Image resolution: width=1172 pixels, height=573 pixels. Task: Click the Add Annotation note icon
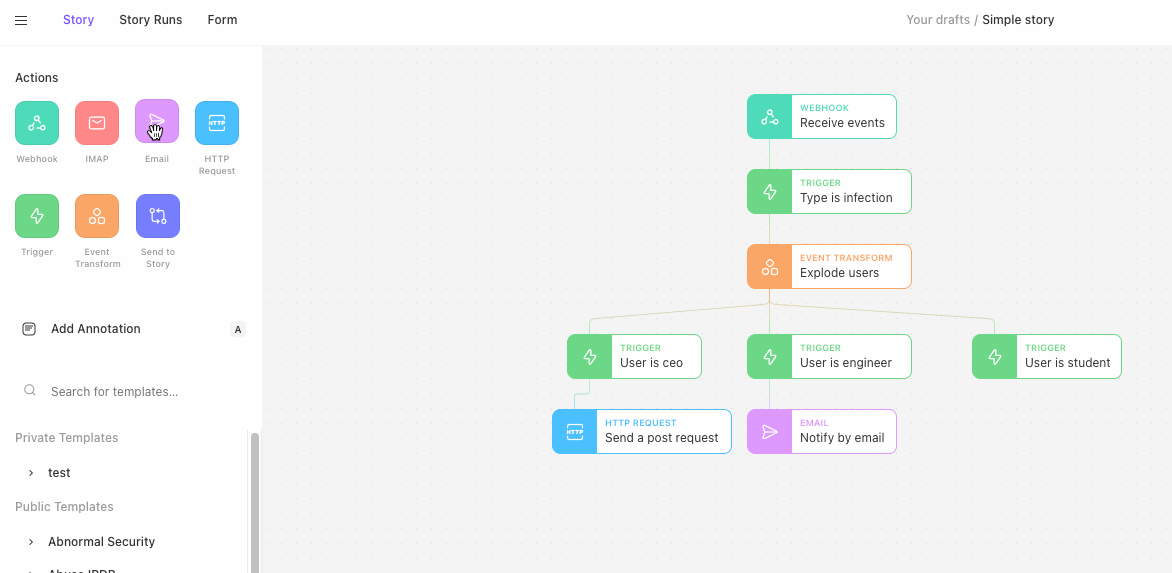coord(29,329)
